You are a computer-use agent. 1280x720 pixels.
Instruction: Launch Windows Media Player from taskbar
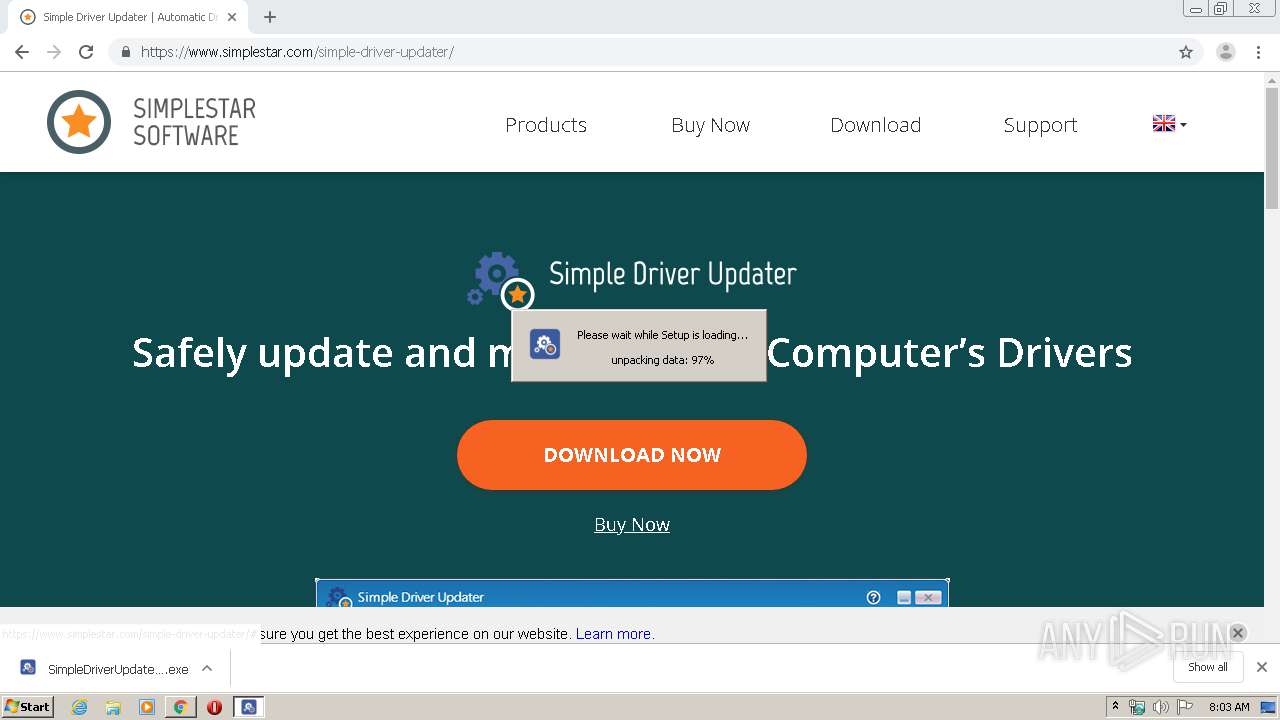pyautogui.click(x=147, y=707)
